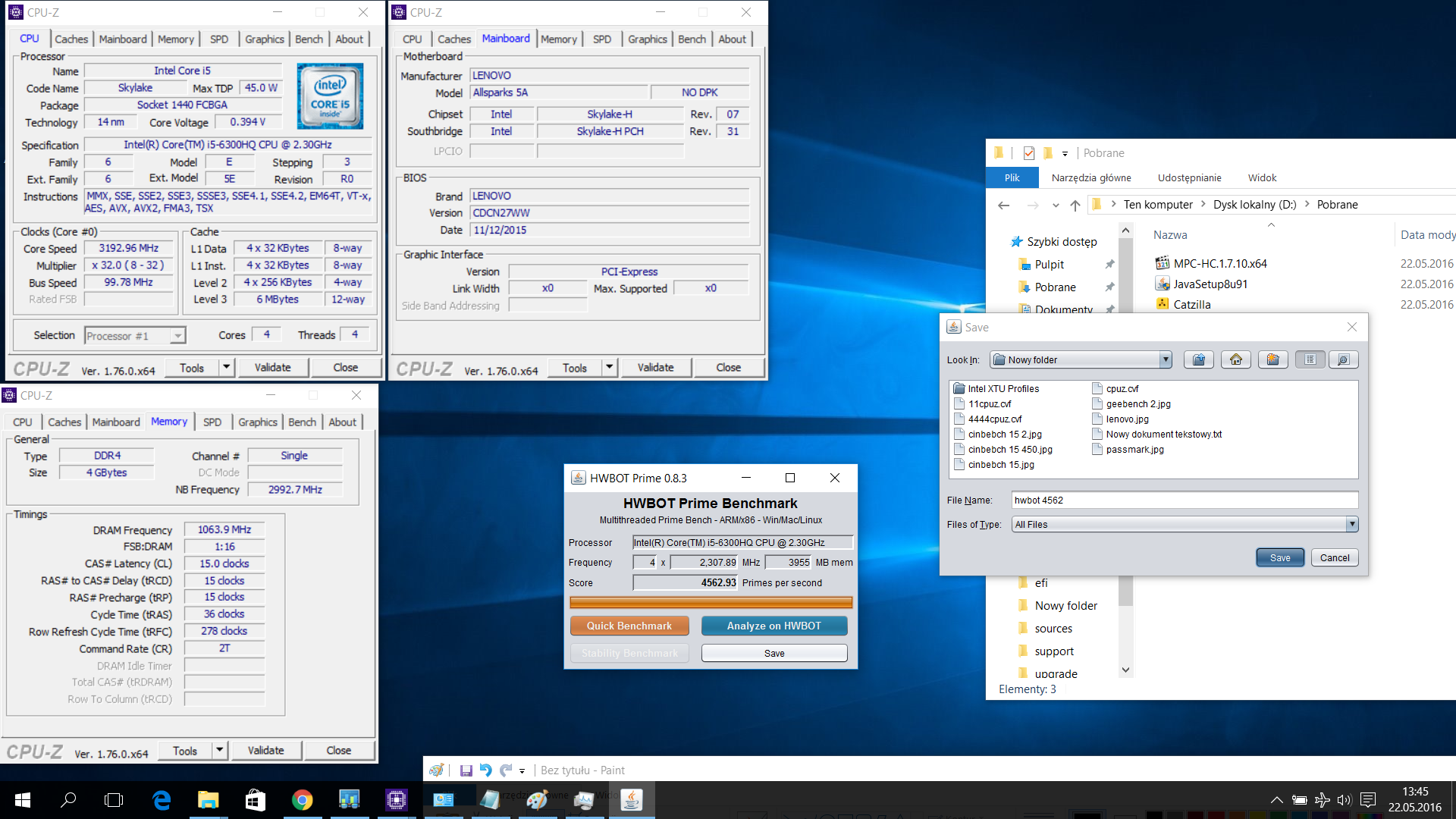The height and width of the screenshot is (819, 1456).
Task: Click the Up One Level icon in Save dialog
Action: [x=1199, y=359]
